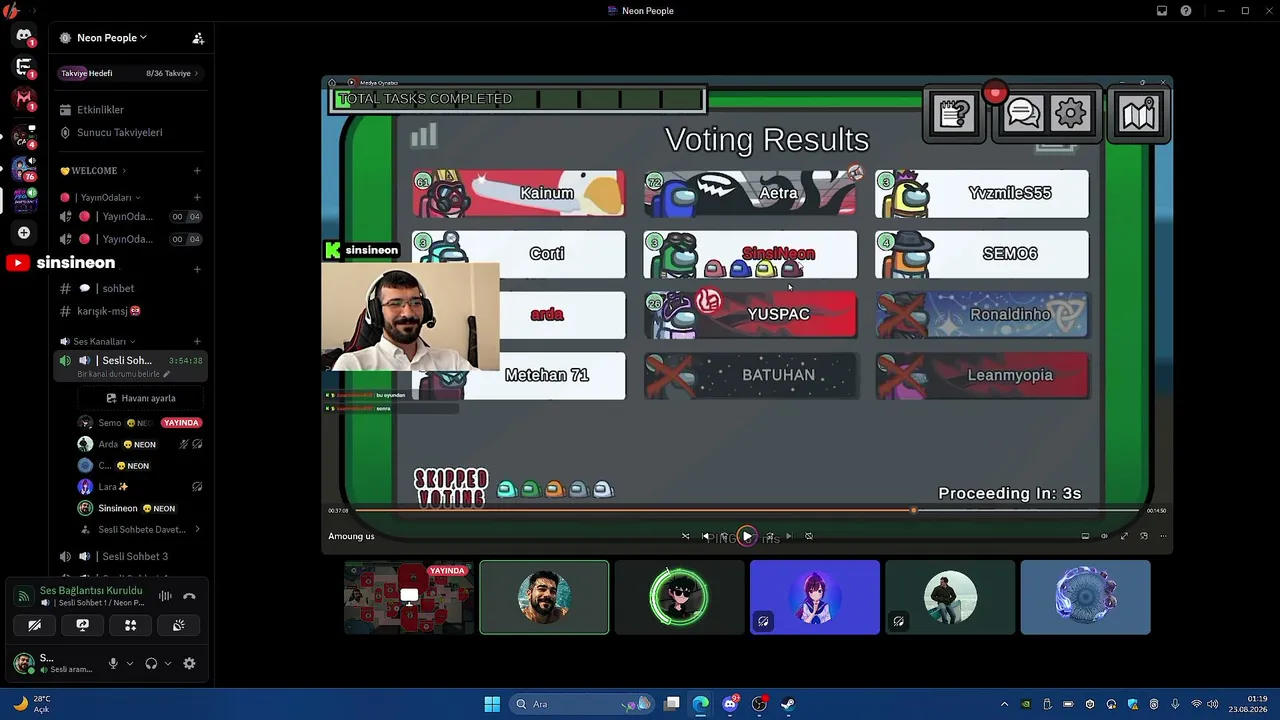Image resolution: width=1280 pixels, height=720 pixels.
Task: Show hidden system tray icons
Action: coord(1005,704)
